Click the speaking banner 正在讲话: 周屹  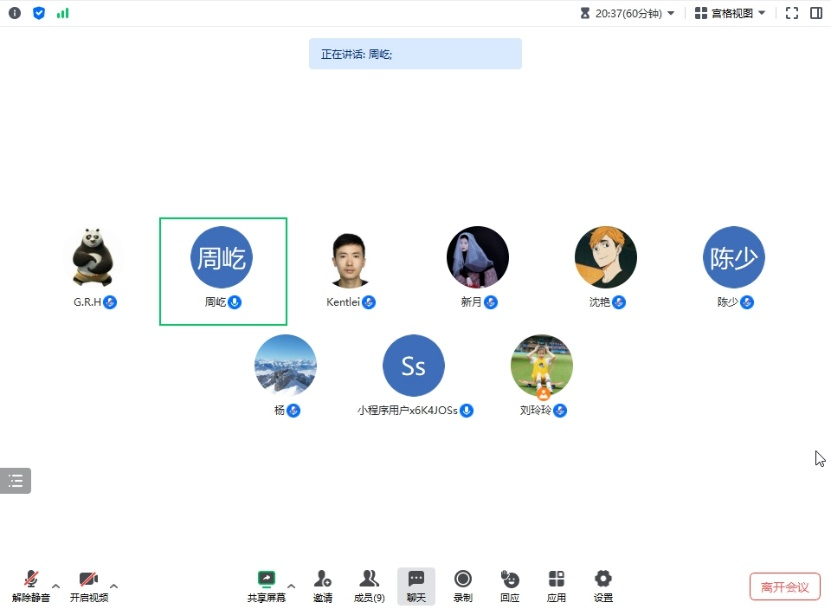[x=415, y=54]
